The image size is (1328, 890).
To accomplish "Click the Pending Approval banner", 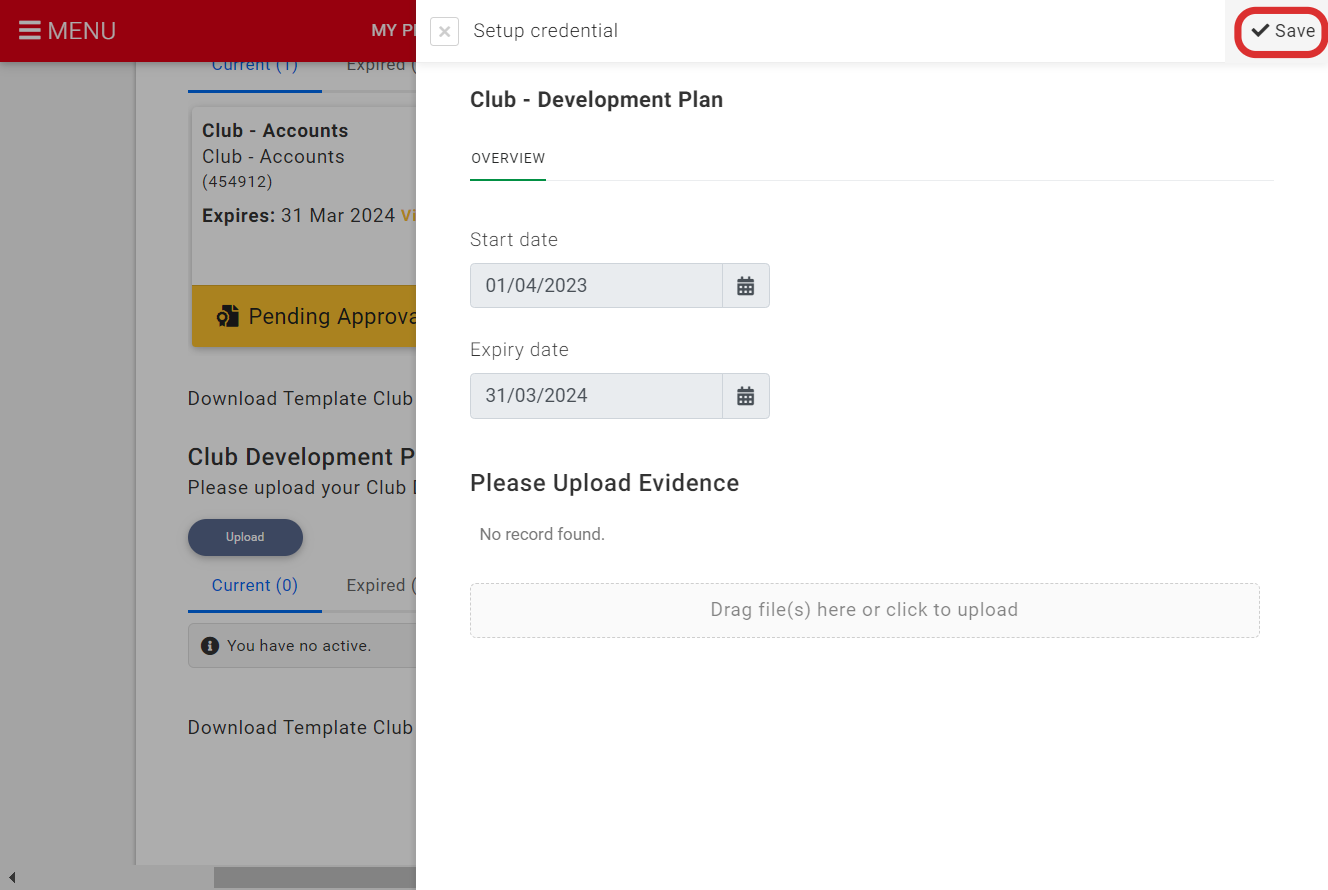I will tap(304, 316).
